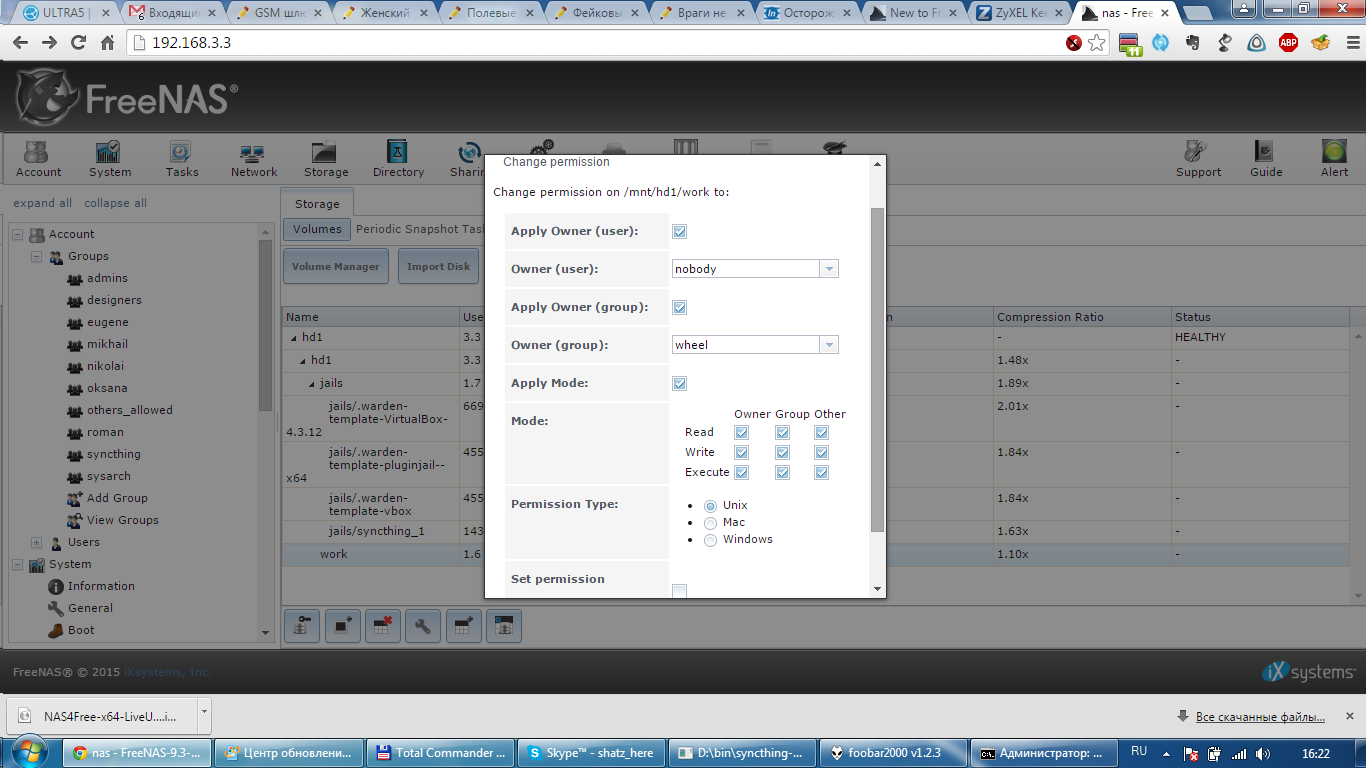Click the desk lamp extension icon

click(x=1225, y=43)
